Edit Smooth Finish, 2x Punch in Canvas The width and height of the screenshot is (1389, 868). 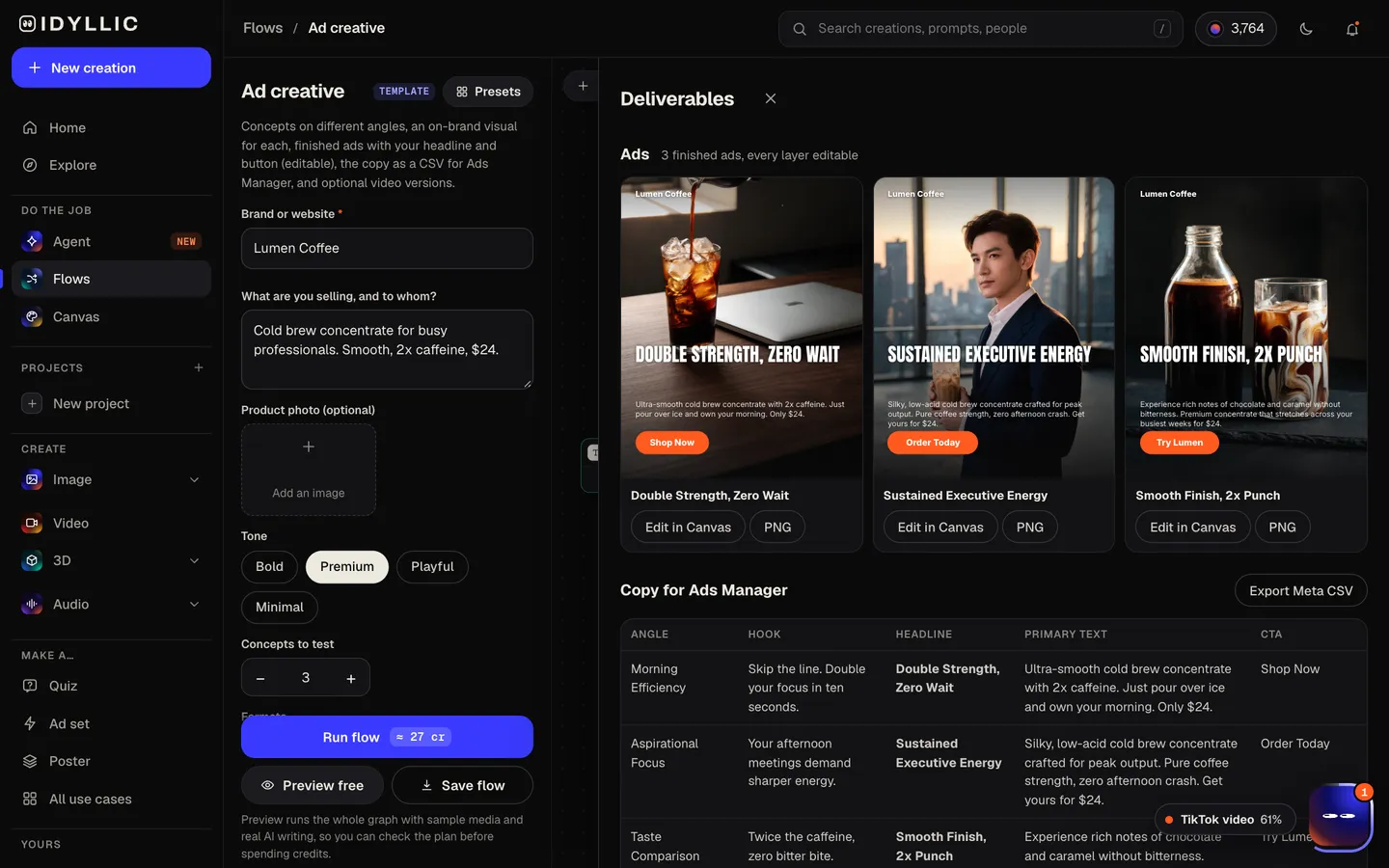[1193, 527]
